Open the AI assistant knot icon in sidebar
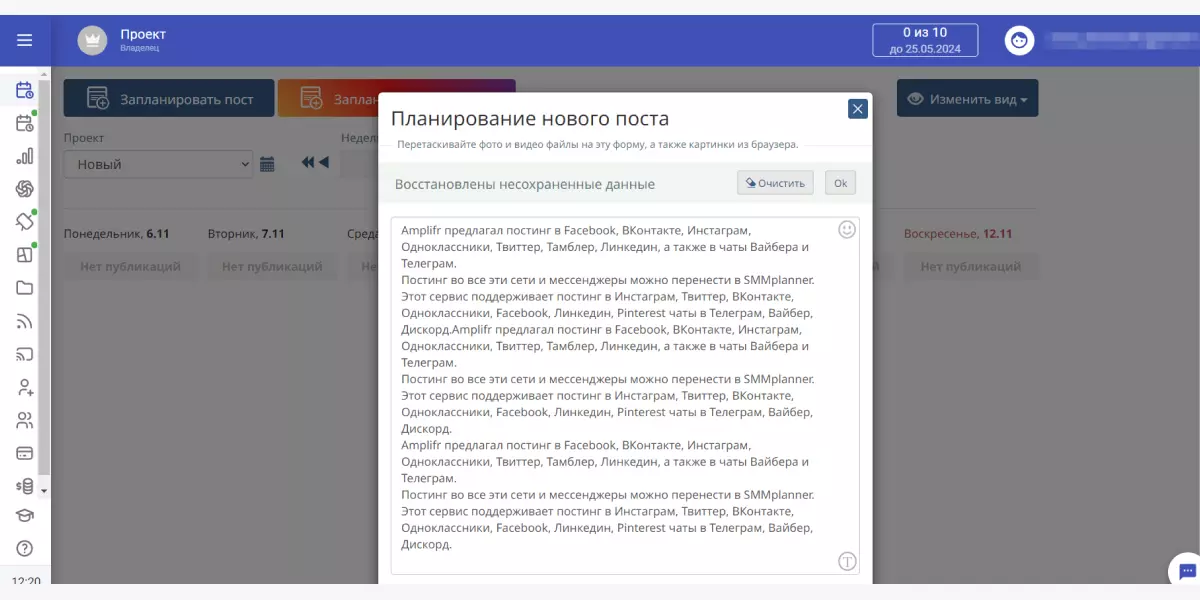Image resolution: width=1200 pixels, height=600 pixels. pos(24,189)
